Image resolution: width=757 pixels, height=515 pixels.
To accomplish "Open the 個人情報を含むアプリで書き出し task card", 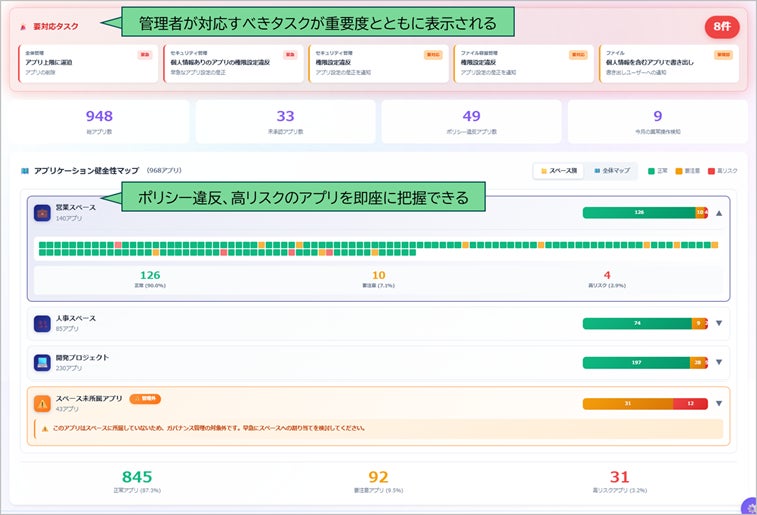I will tap(669, 63).
